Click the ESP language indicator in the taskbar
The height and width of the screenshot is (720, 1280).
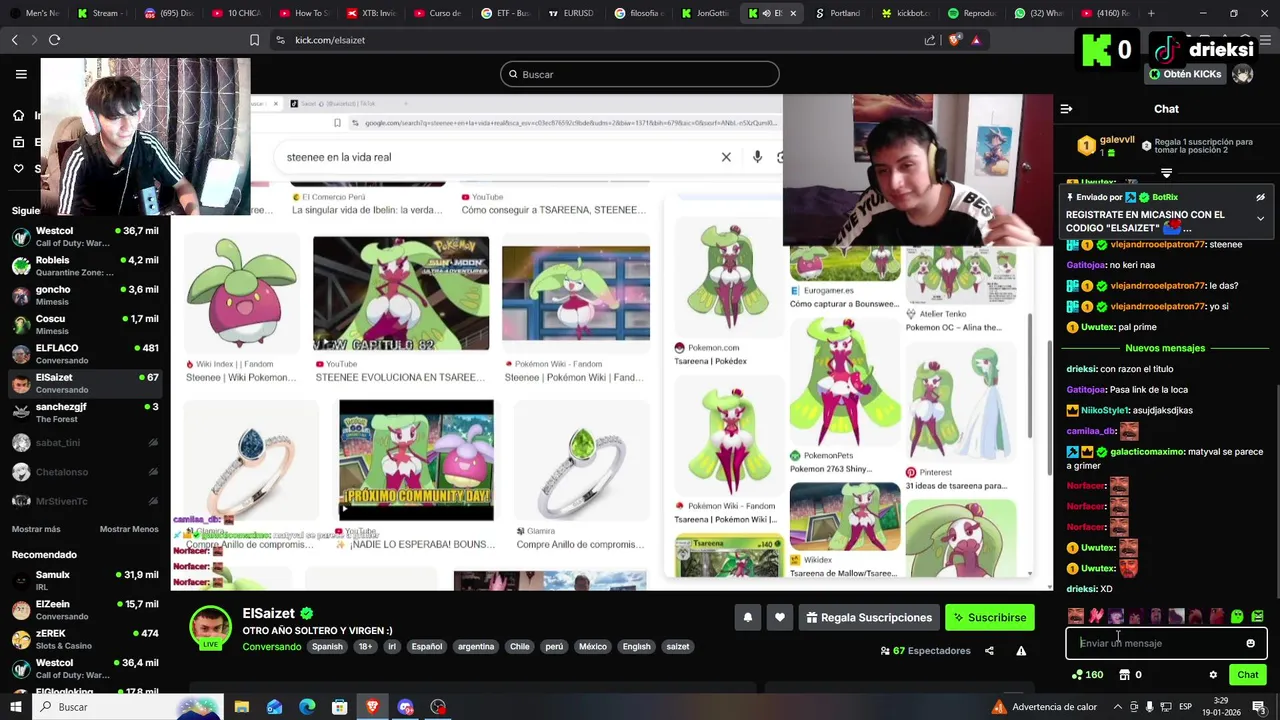1185,707
